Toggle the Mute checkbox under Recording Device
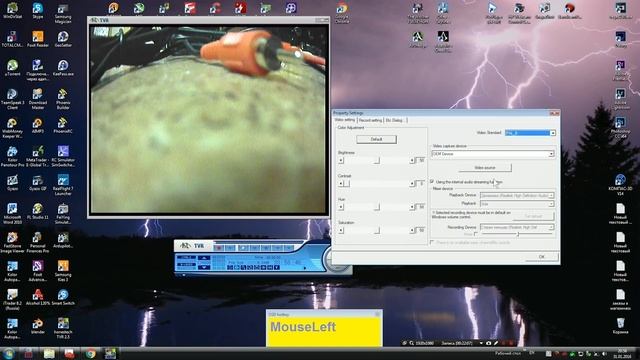 pyautogui.click(x=476, y=234)
